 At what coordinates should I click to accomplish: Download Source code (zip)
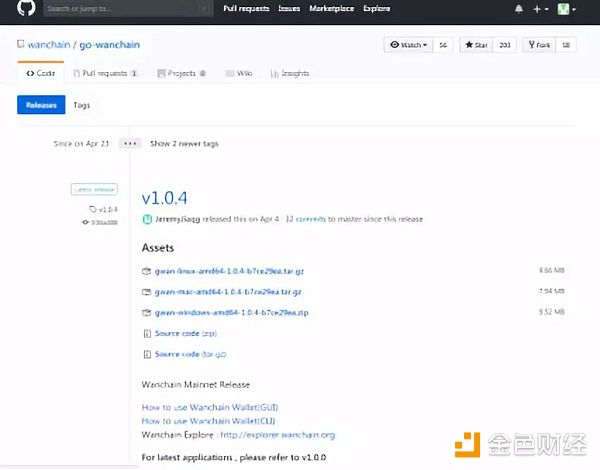pyautogui.click(x=186, y=333)
